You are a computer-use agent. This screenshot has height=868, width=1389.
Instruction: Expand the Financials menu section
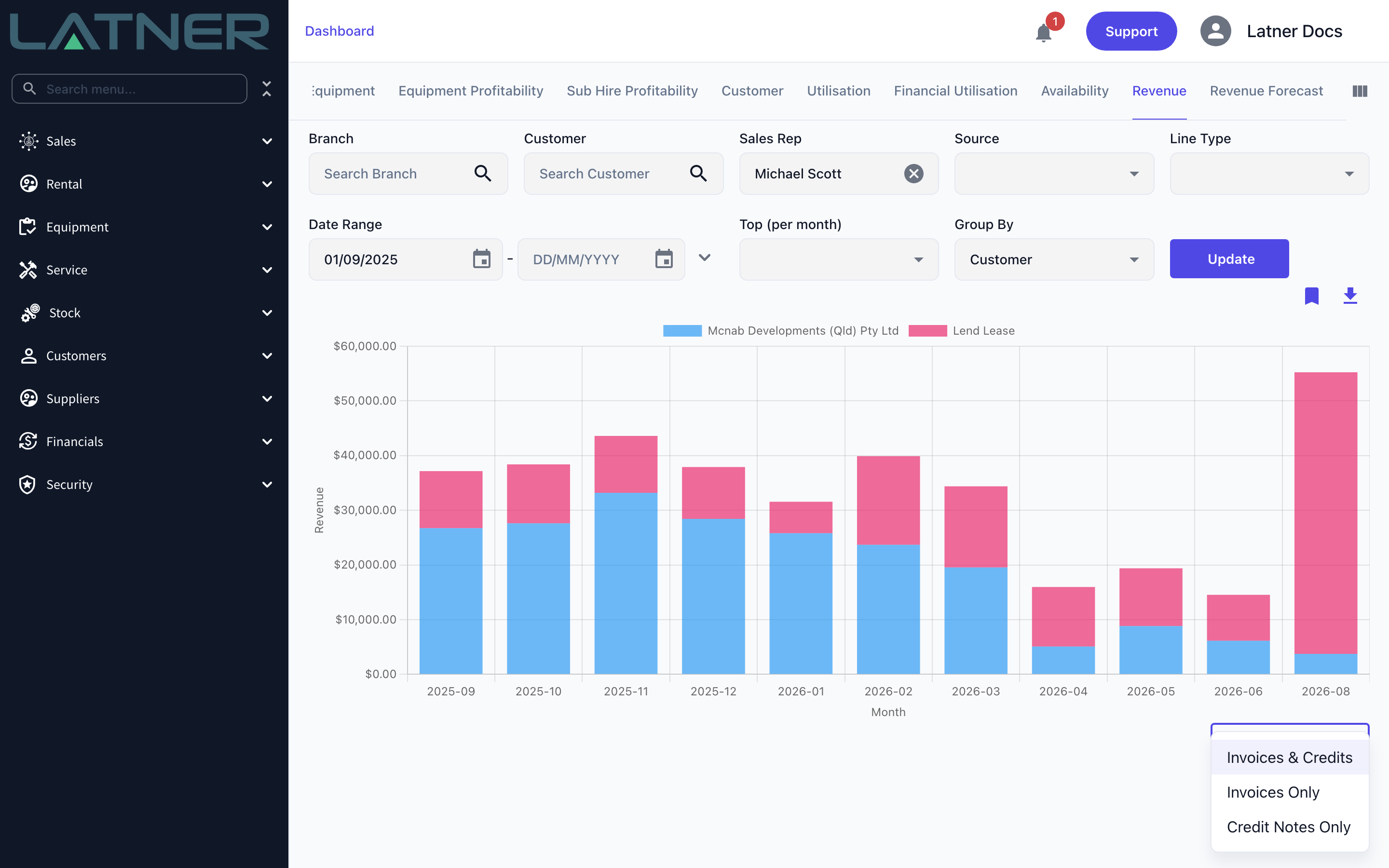point(267,441)
